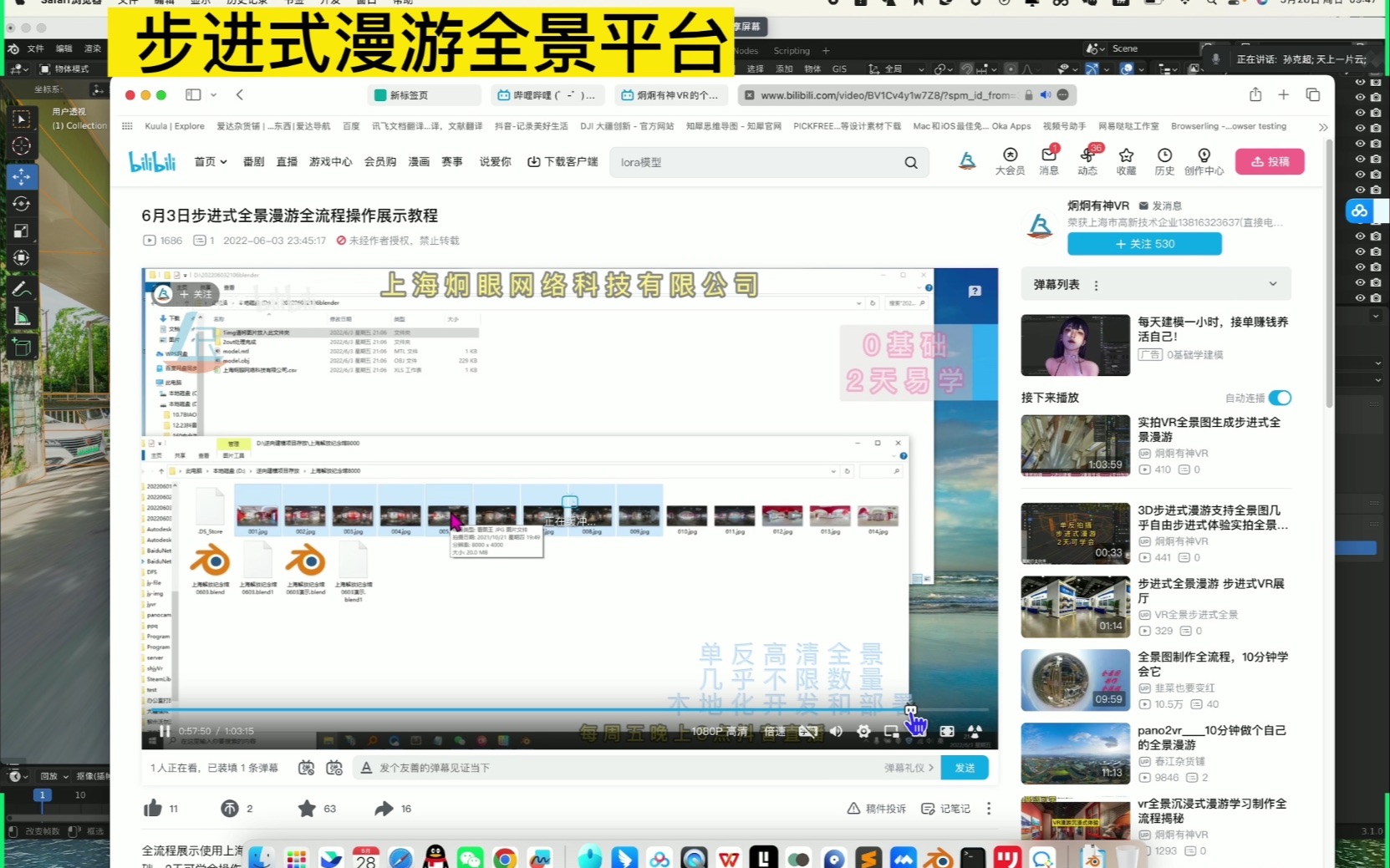
Task: Open Blender's 编辑 menu
Action: point(64,48)
